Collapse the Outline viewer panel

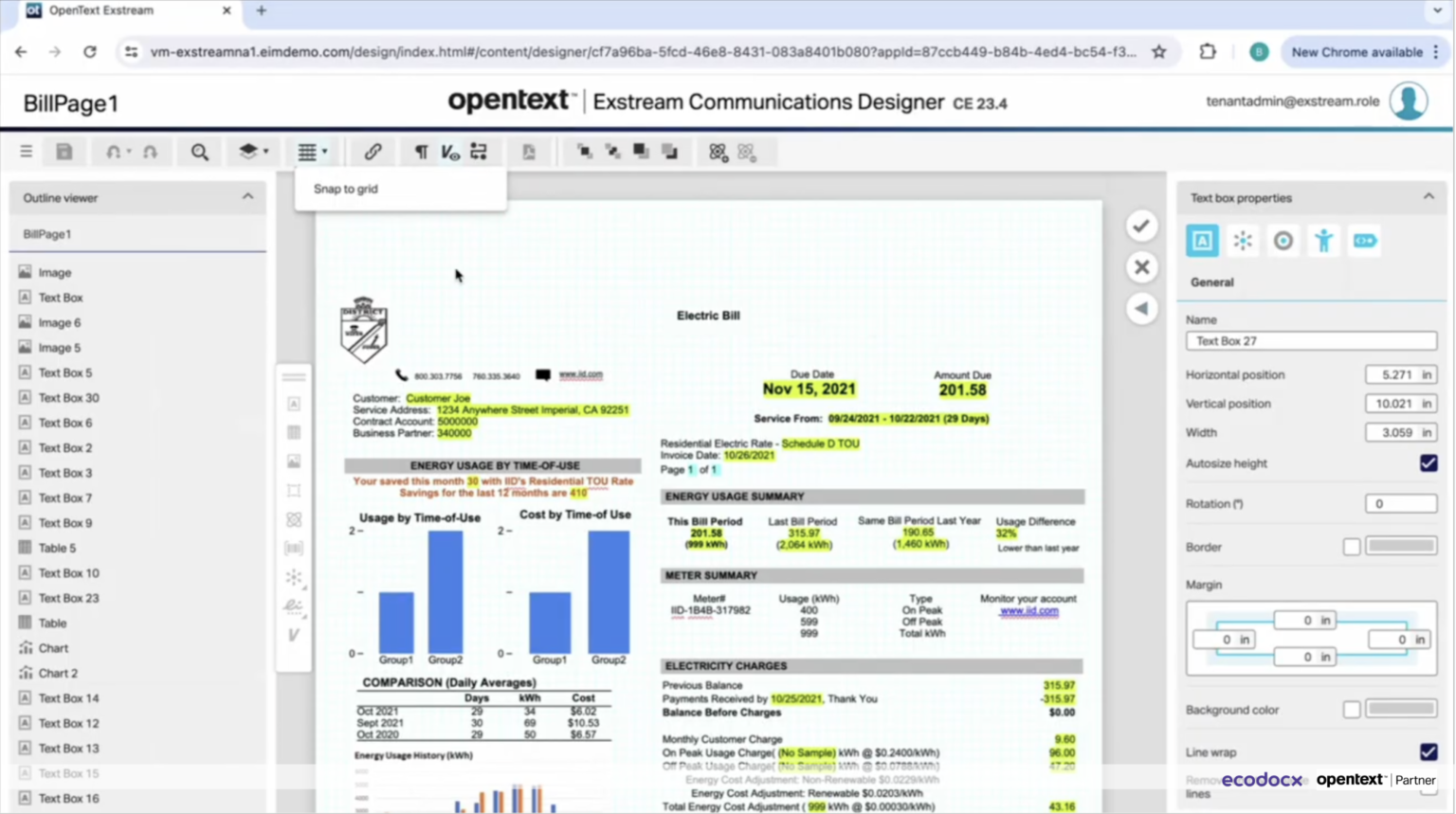(x=247, y=197)
